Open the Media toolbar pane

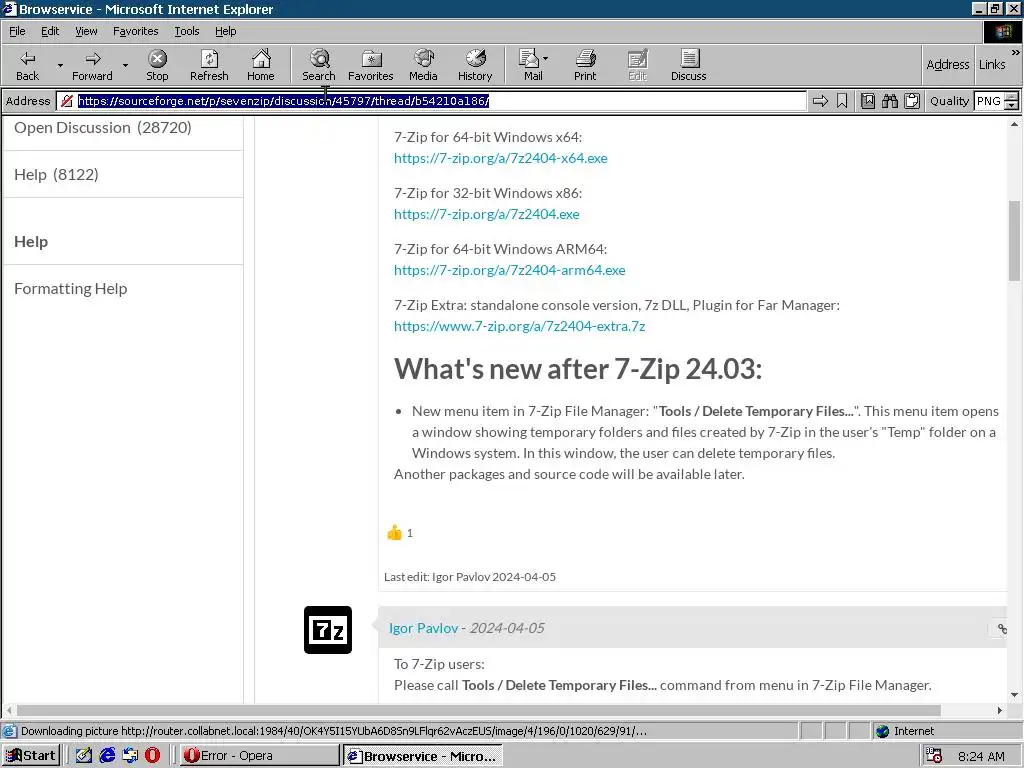(423, 65)
